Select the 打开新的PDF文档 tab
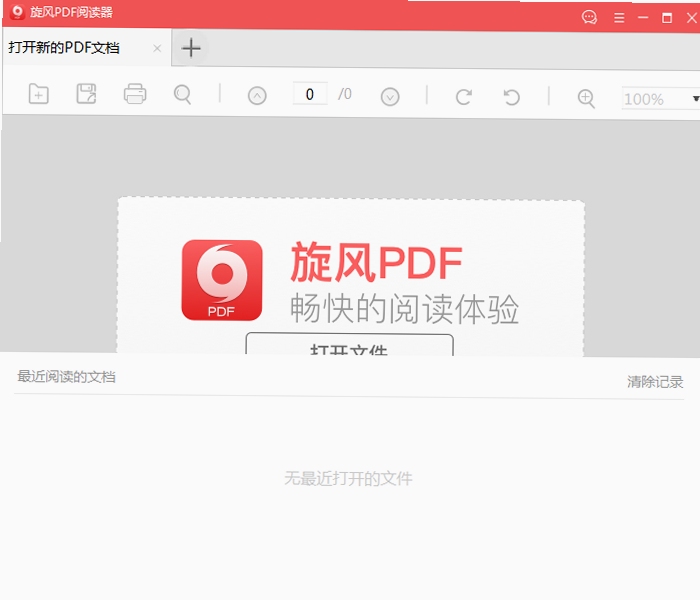This screenshot has height=600, width=700. point(87,48)
